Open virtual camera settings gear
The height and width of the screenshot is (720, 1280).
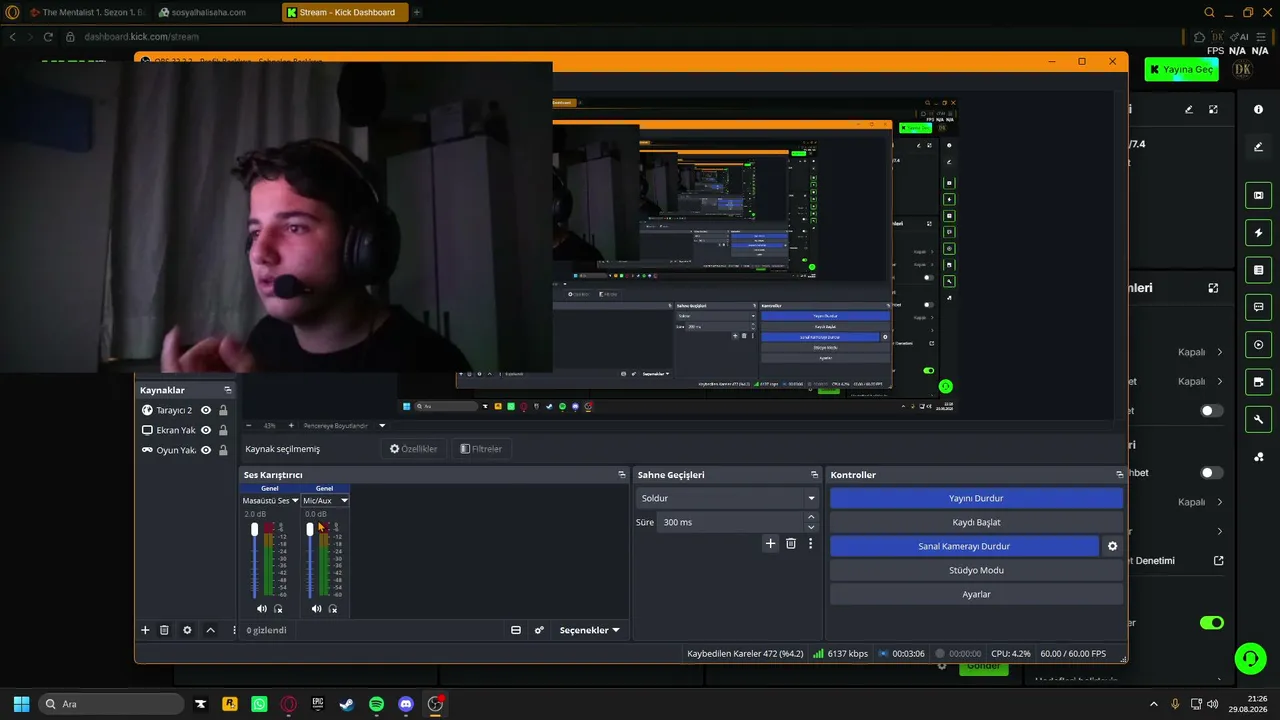pyautogui.click(x=1112, y=546)
